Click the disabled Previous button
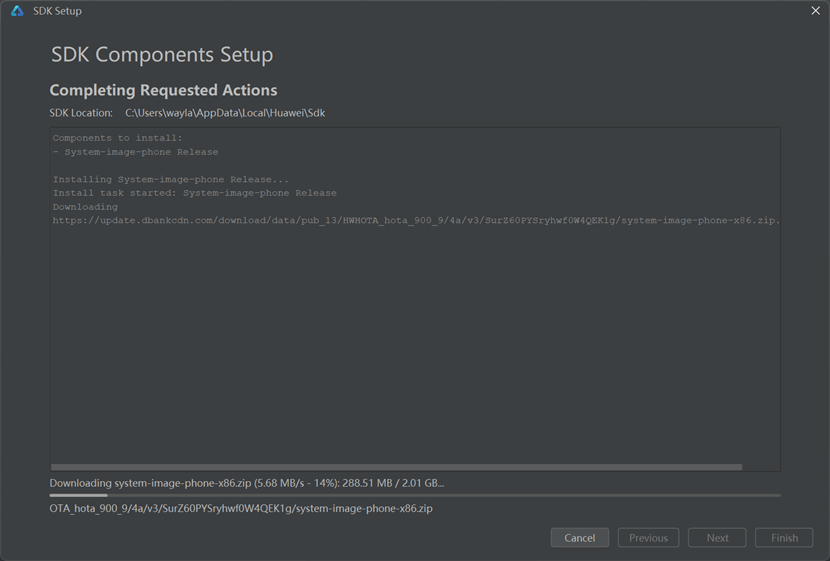 tap(648, 538)
